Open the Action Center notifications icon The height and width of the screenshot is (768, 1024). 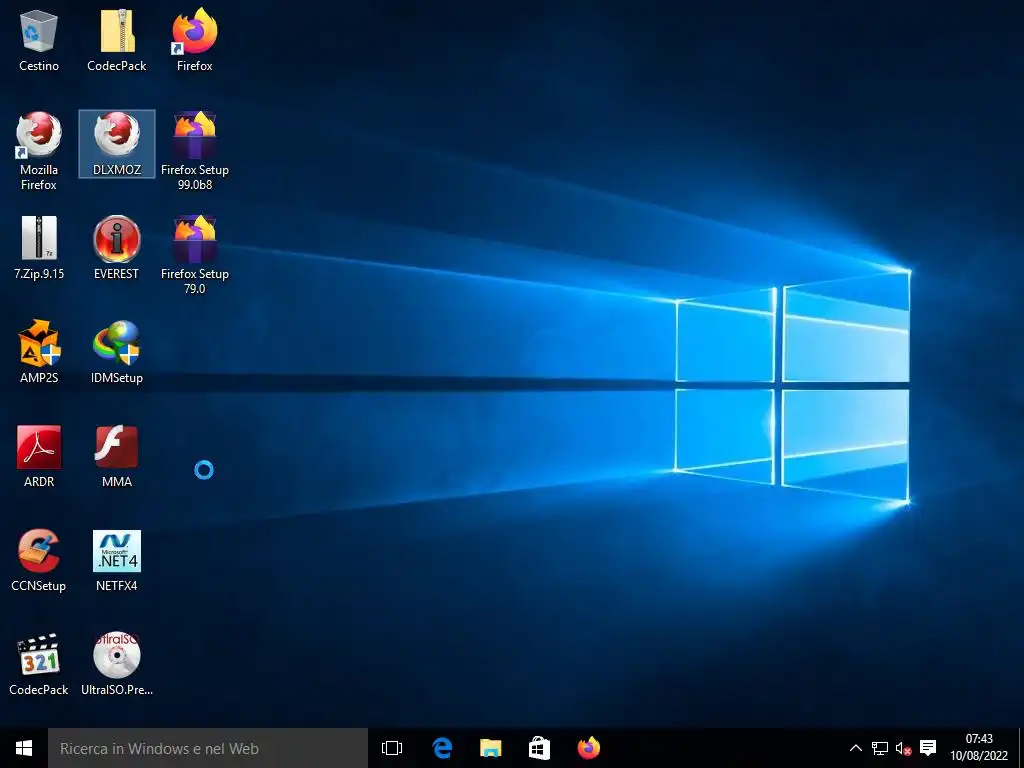(x=928, y=748)
